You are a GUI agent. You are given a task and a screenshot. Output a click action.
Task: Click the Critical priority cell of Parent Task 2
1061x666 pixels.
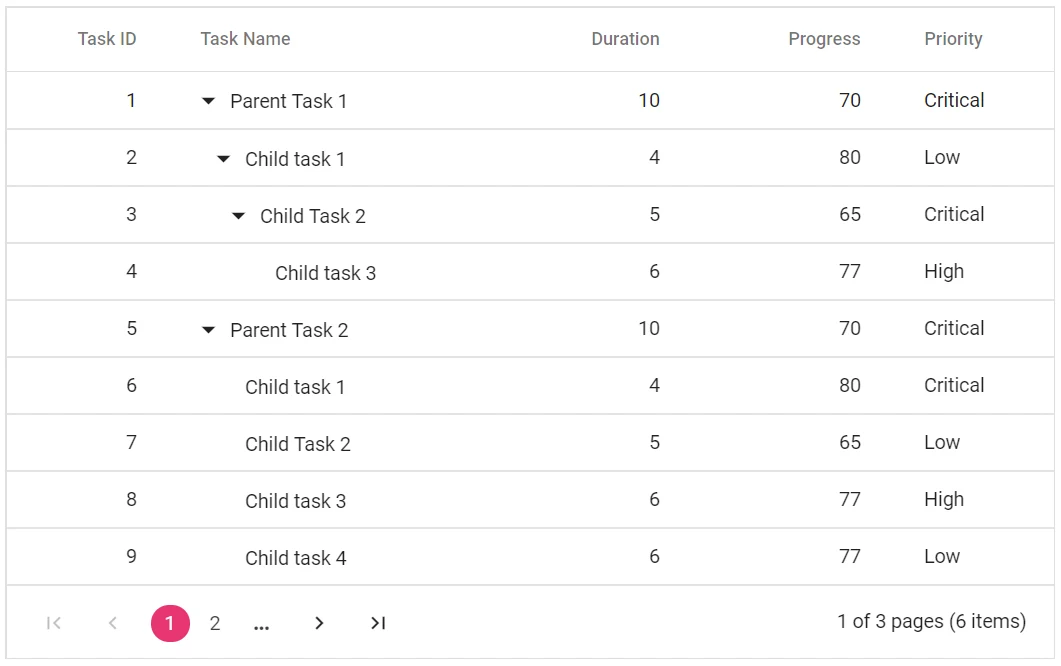(x=953, y=329)
